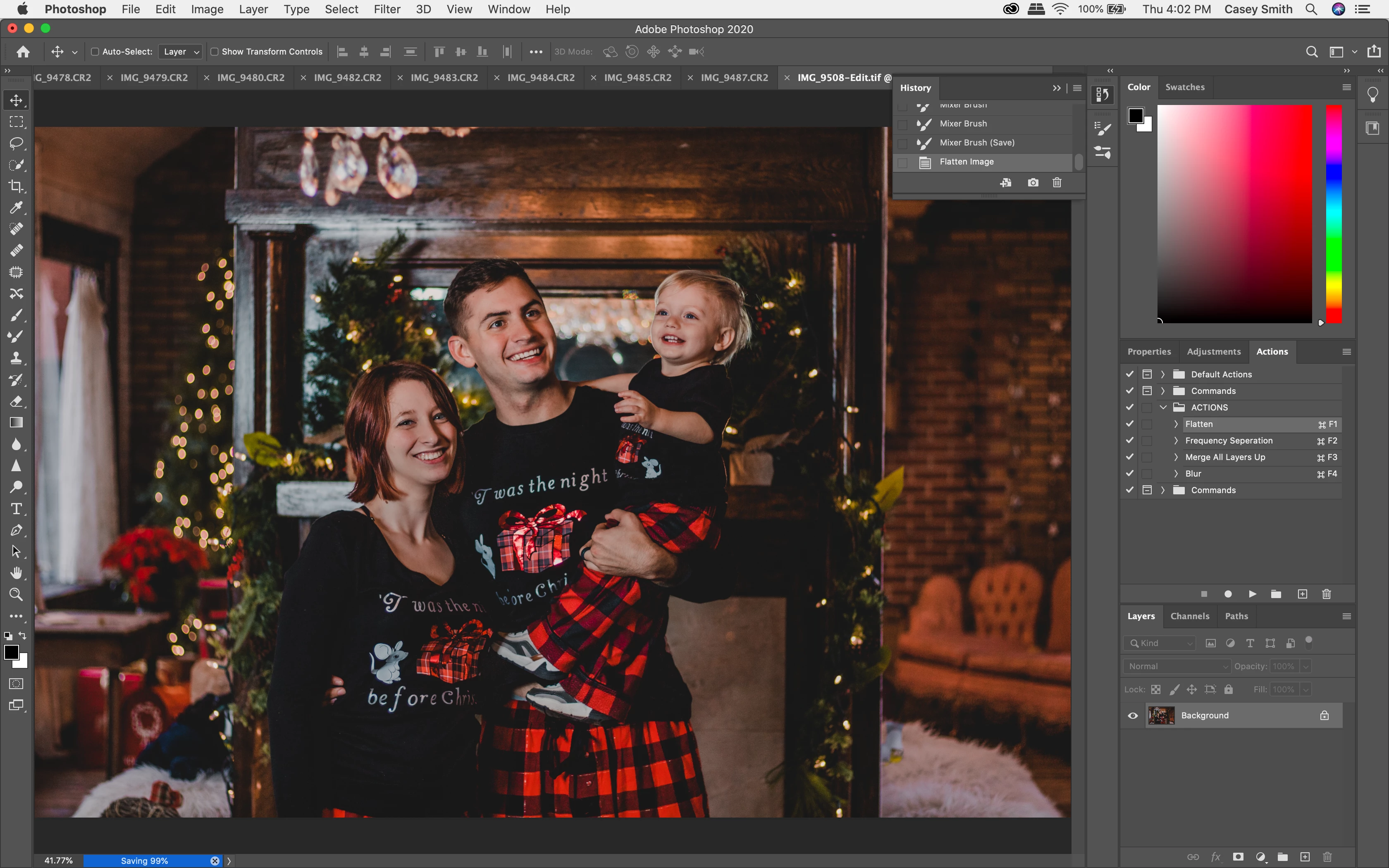The height and width of the screenshot is (868, 1389).
Task: Enable the Auto-Select checkbox
Action: click(95, 52)
